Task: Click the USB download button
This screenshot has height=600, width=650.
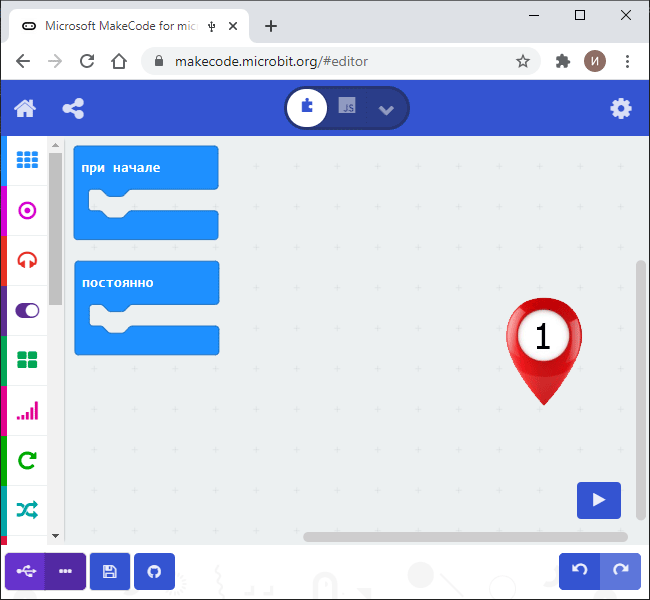Action: (25, 571)
